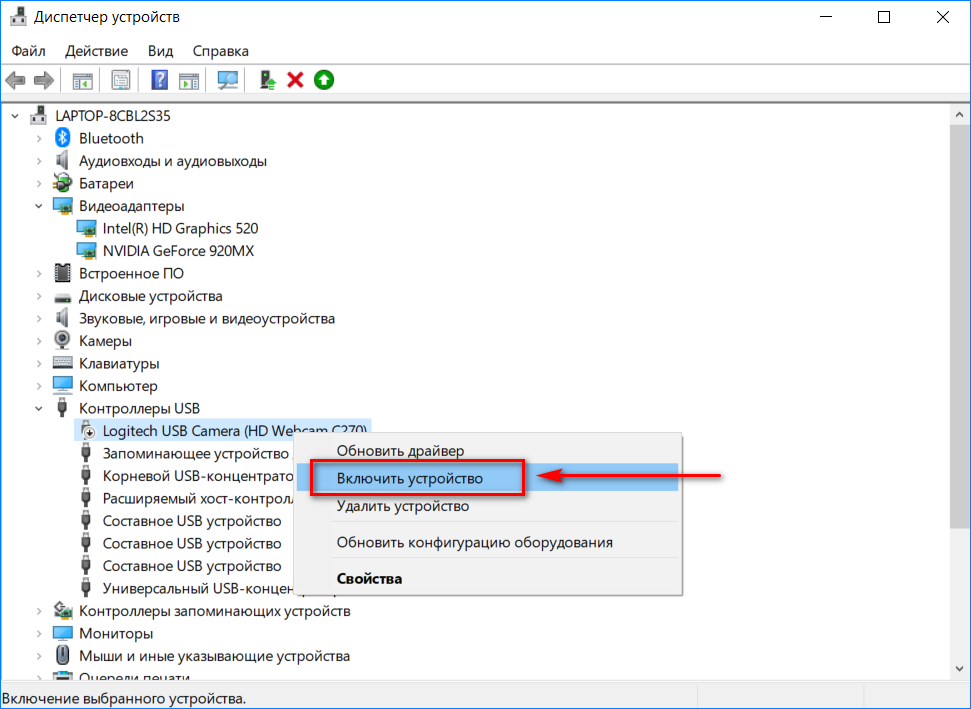Open the Действие menu
This screenshot has height=709, width=971.
click(x=96, y=51)
